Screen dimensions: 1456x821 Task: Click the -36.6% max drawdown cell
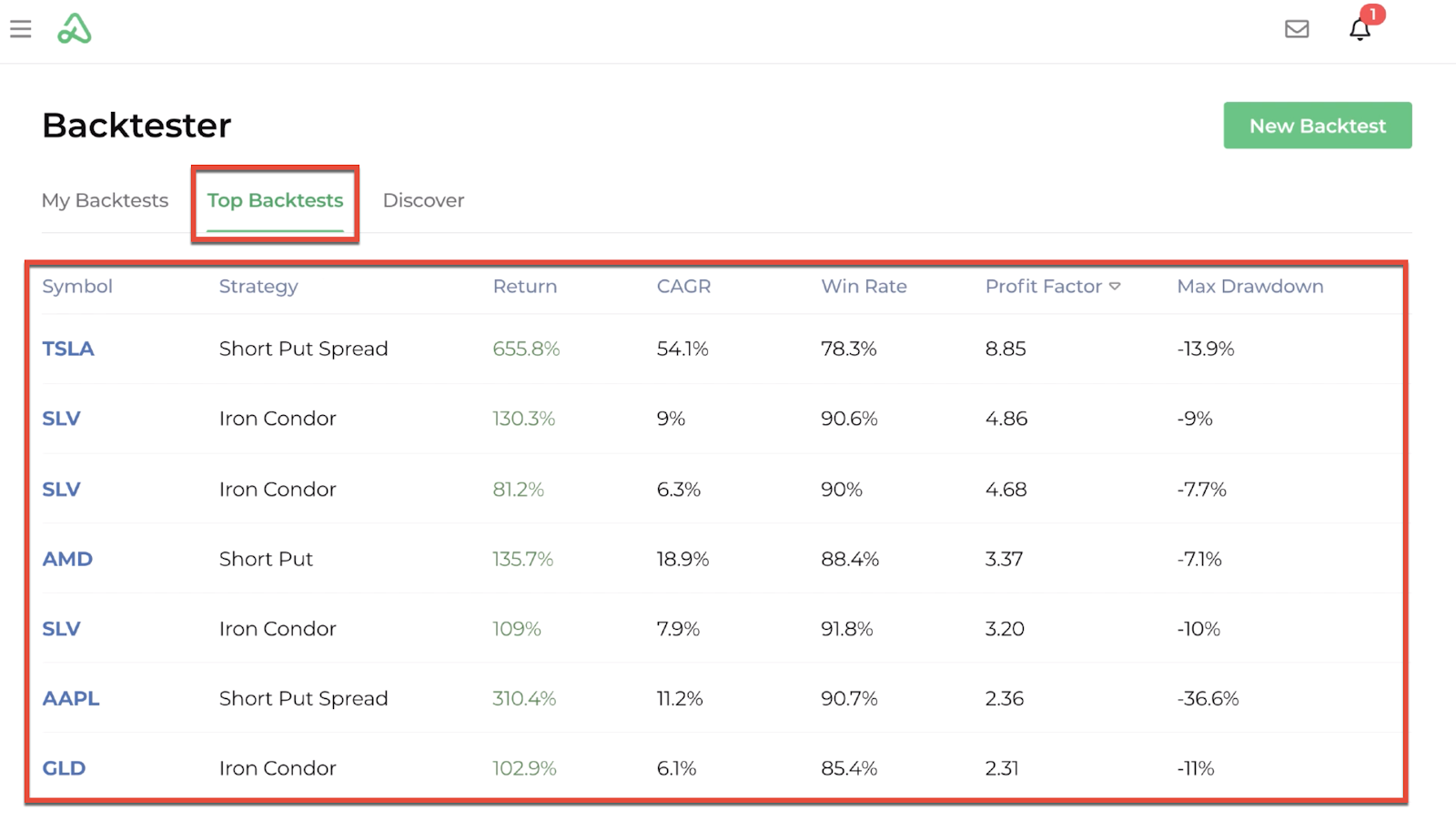tap(1208, 698)
